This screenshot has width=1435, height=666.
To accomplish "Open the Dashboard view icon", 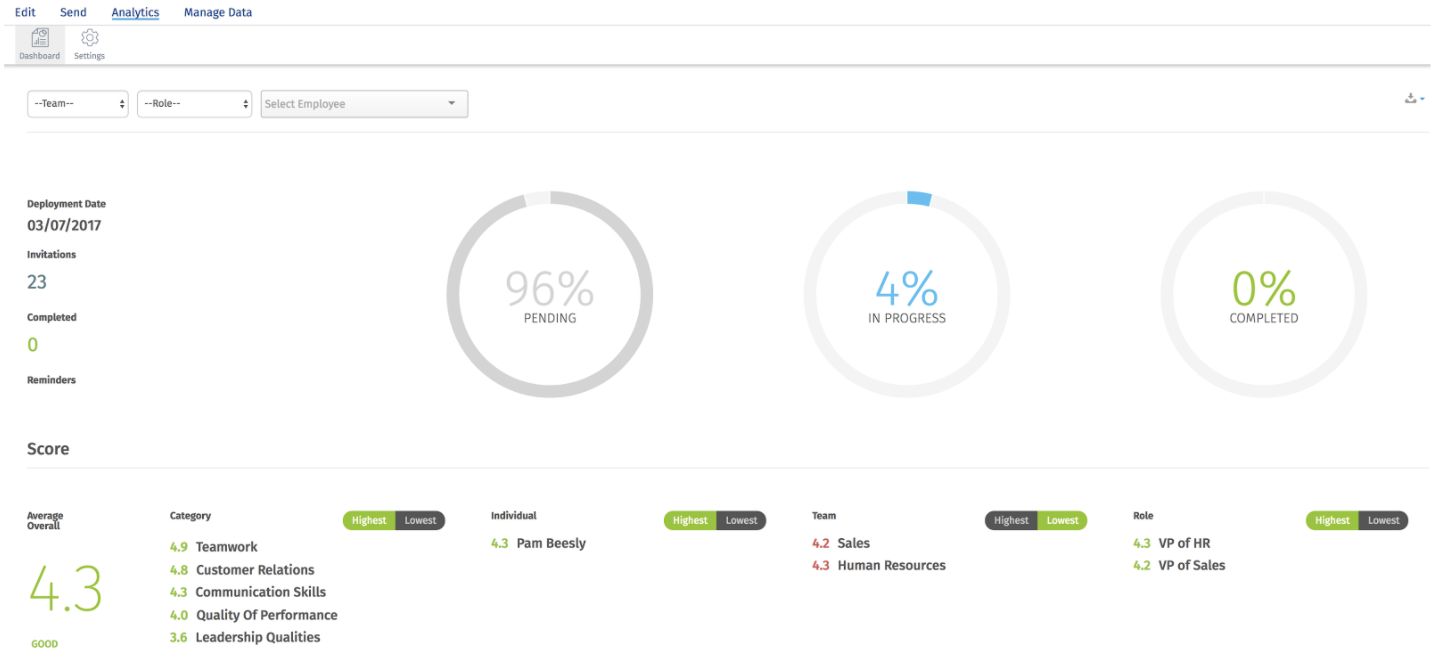I will coord(40,44).
